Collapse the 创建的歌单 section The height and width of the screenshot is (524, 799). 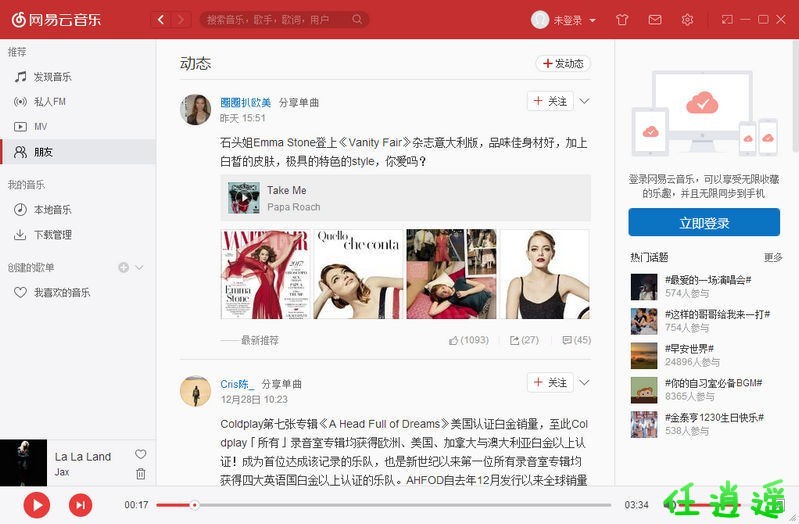[x=139, y=268]
